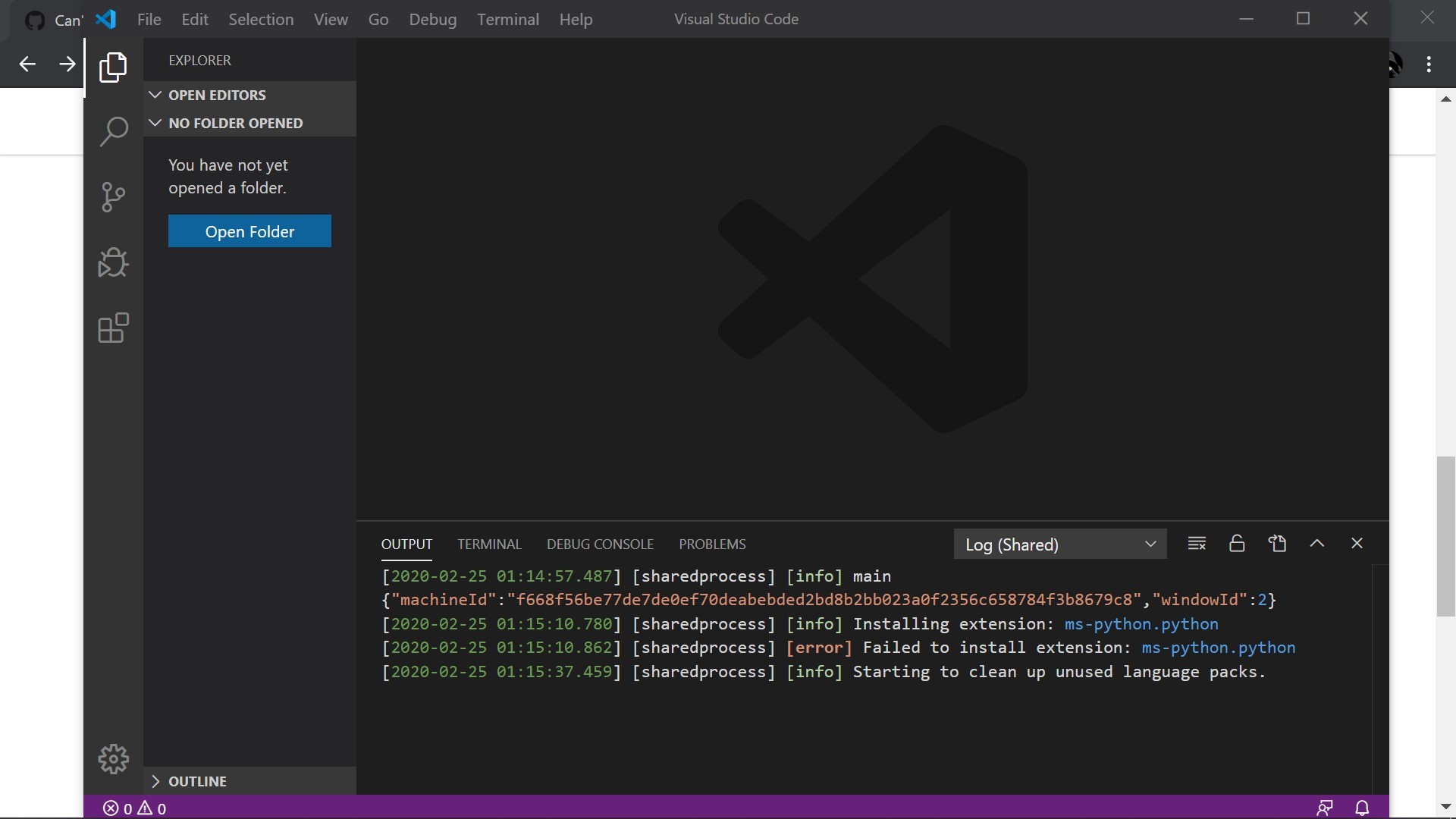This screenshot has width=1456, height=819.
Task: Maximize the panel size with chevron up
Action: click(1317, 544)
